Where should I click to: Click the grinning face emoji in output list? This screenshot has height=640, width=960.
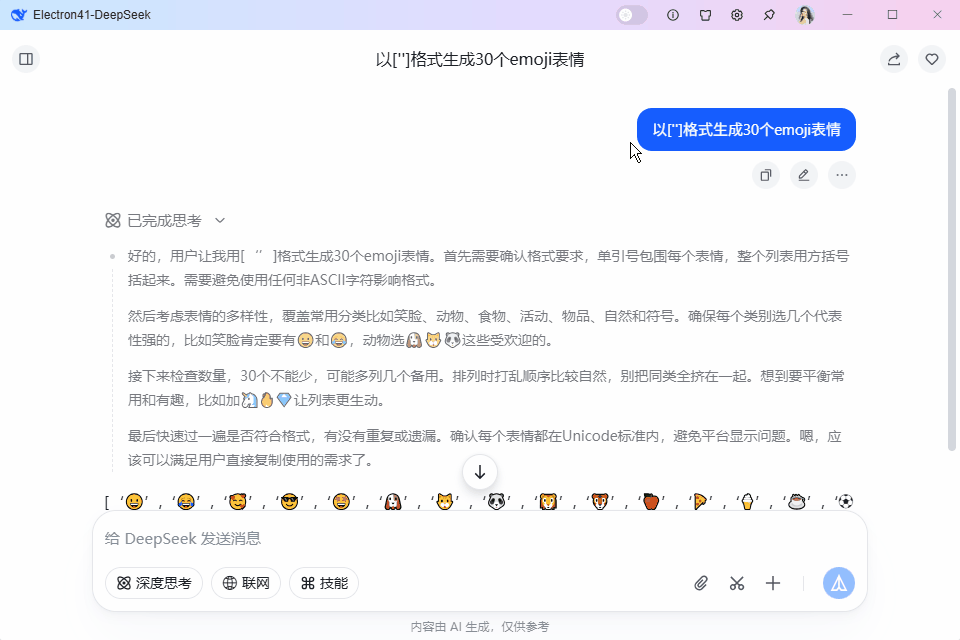point(134,502)
